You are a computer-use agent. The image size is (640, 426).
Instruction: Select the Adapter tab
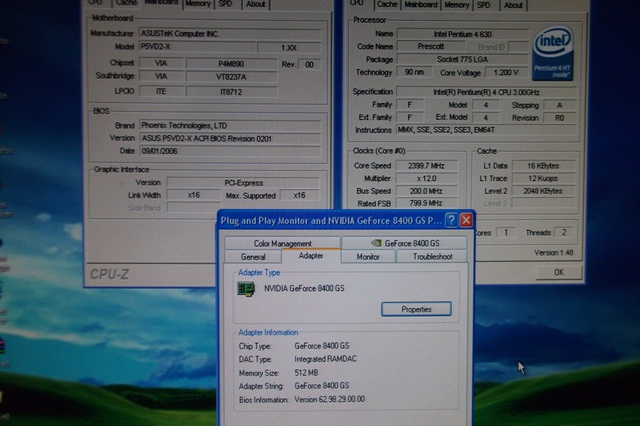tap(311, 257)
